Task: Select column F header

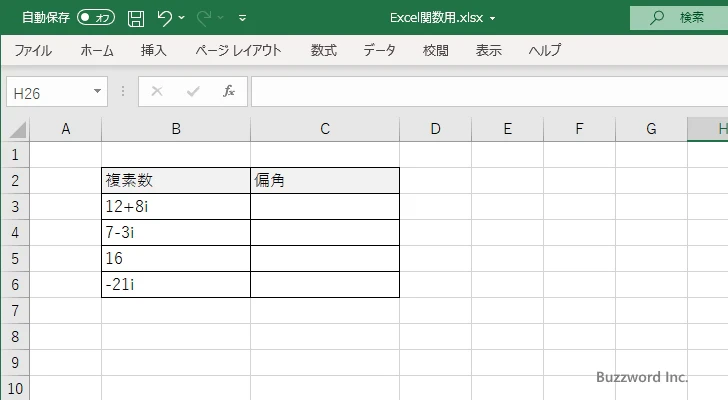Action: [x=579, y=129]
